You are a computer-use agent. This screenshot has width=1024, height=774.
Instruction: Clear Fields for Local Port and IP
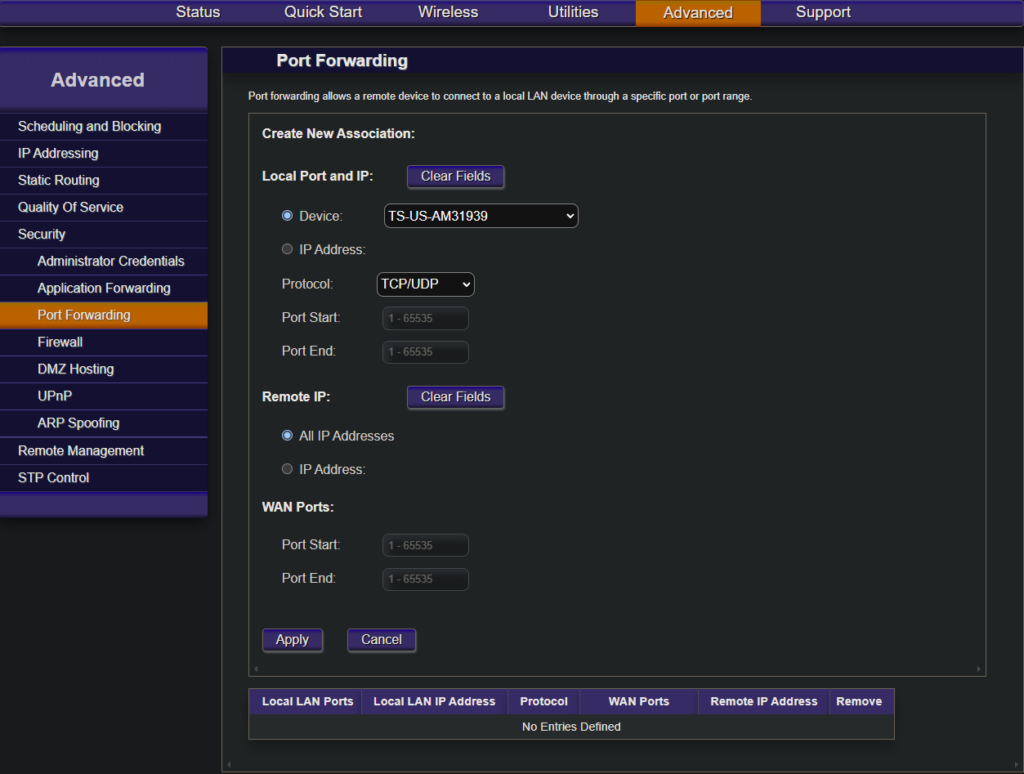[x=455, y=176]
